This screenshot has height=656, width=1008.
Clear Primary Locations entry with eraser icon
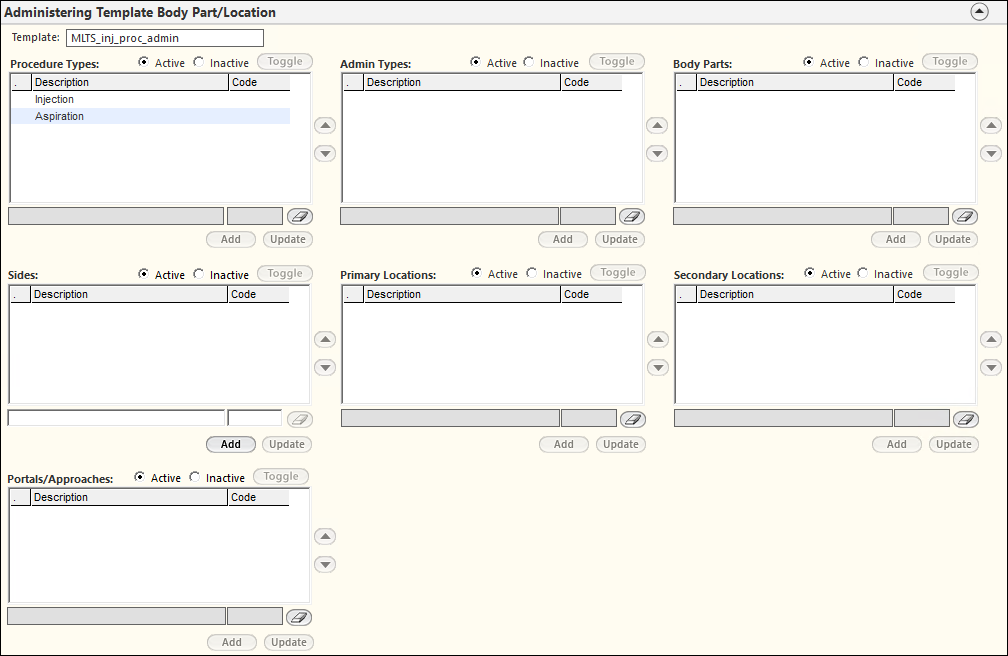(x=633, y=419)
